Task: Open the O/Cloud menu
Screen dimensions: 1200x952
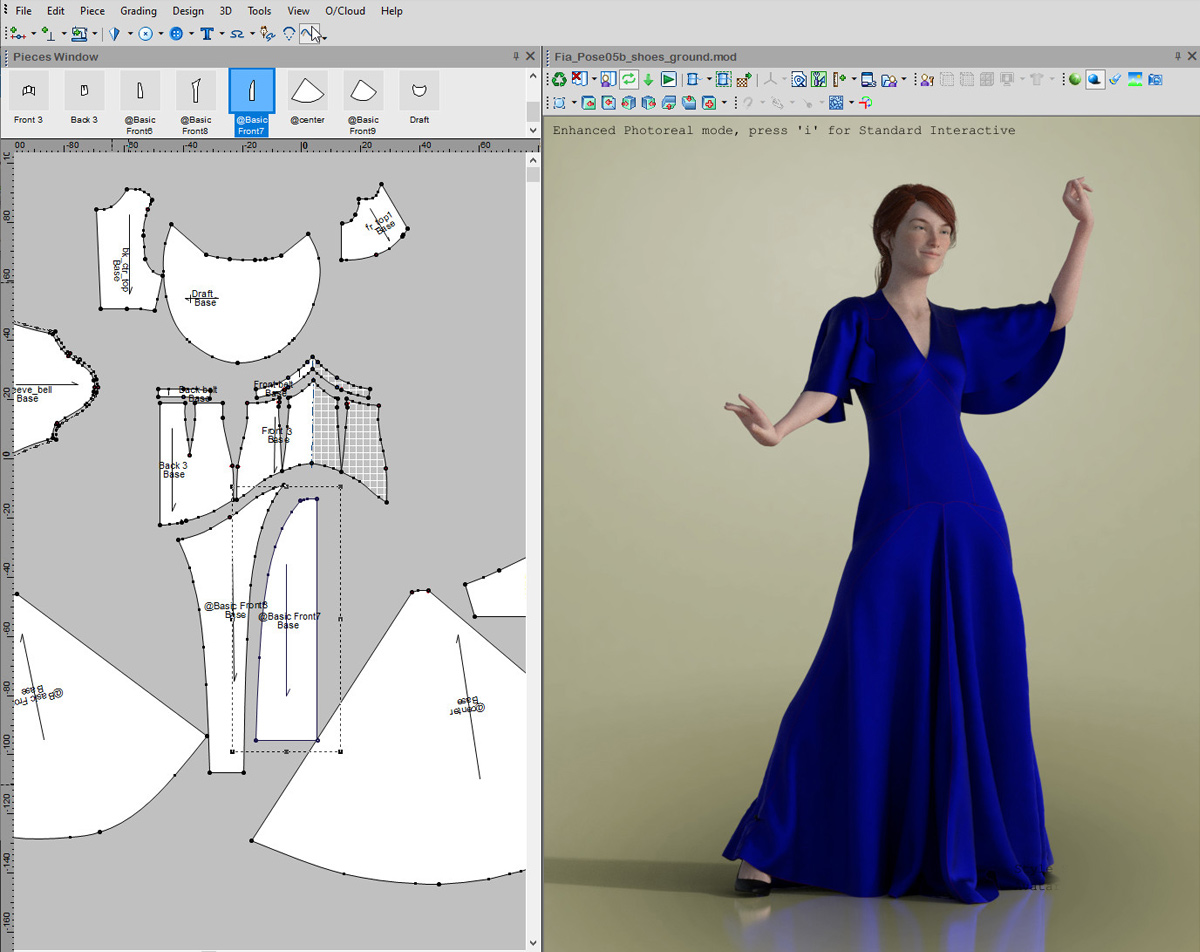Action: coord(344,11)
